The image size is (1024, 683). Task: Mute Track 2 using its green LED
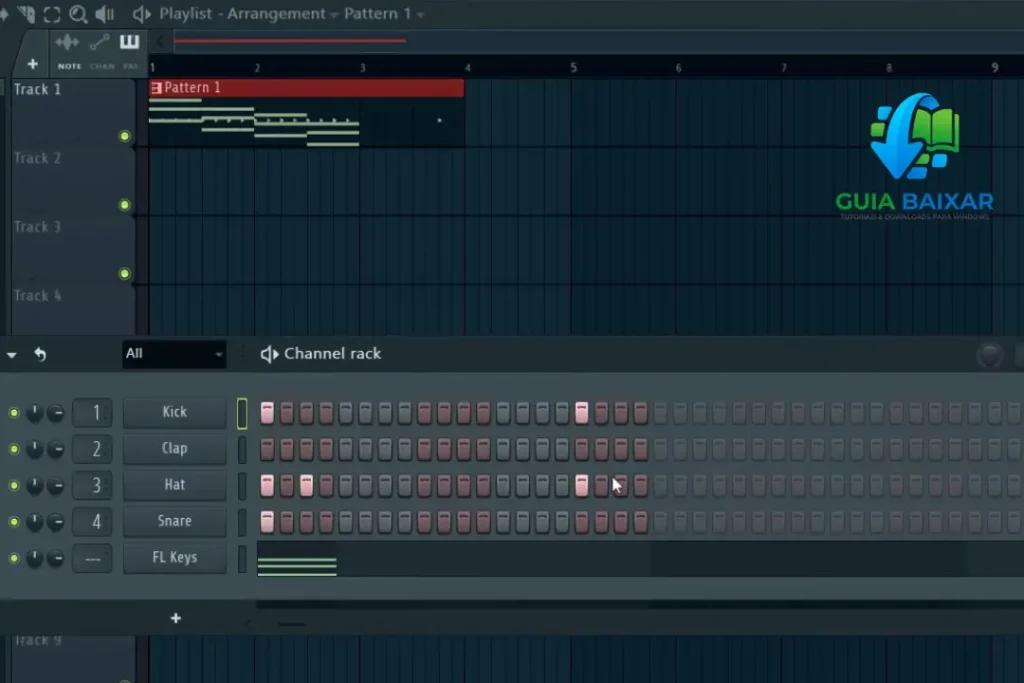click(125, 205)
